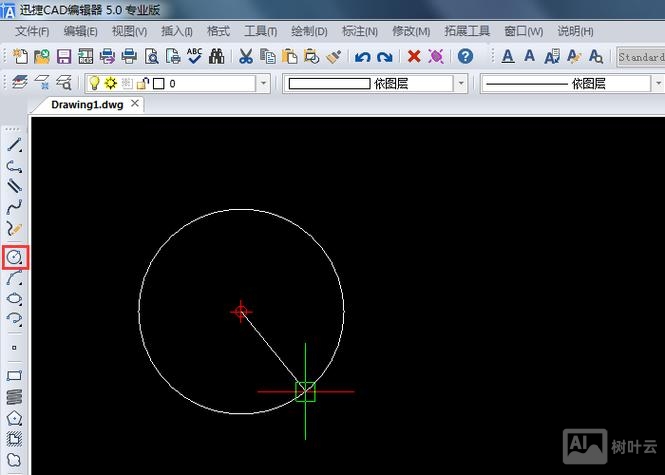Open the 修改(M) menu

point(411,31)
